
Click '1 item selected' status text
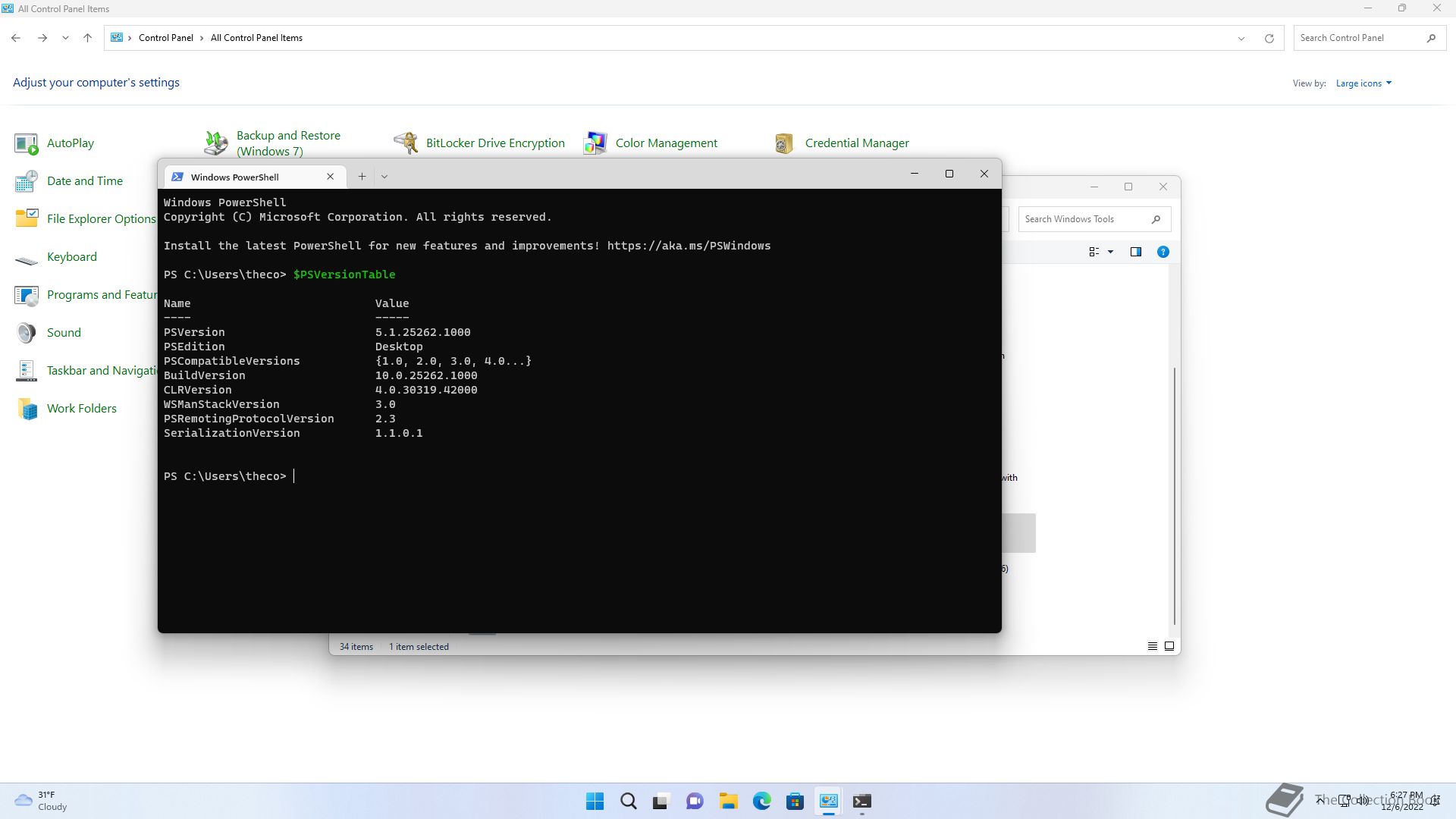[x=419, y=647]
